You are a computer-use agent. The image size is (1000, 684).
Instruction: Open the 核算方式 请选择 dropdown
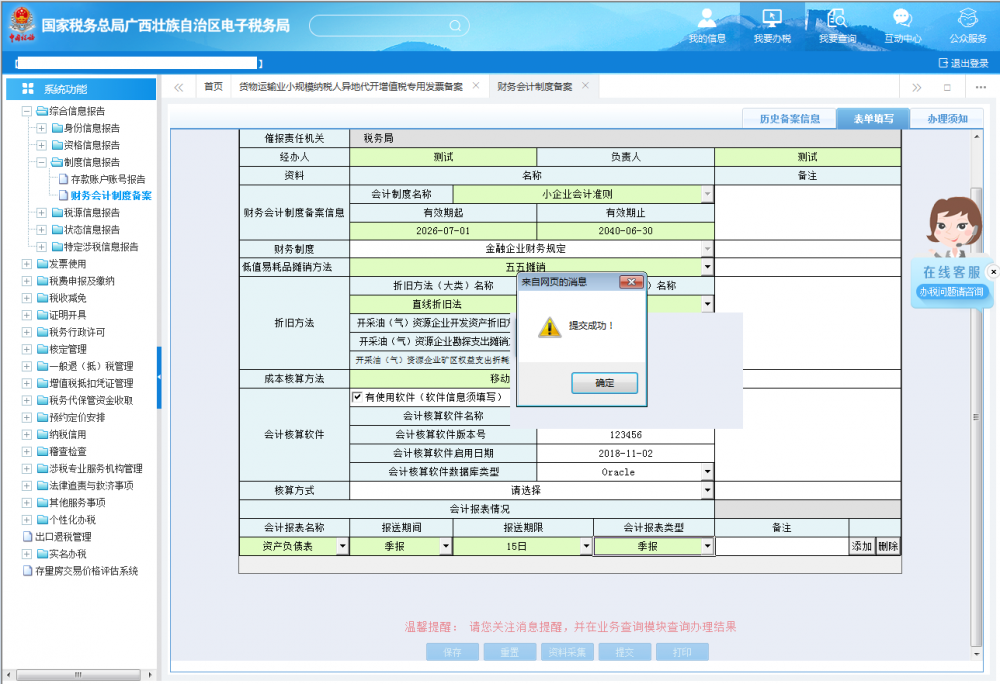tap(707, 491)
